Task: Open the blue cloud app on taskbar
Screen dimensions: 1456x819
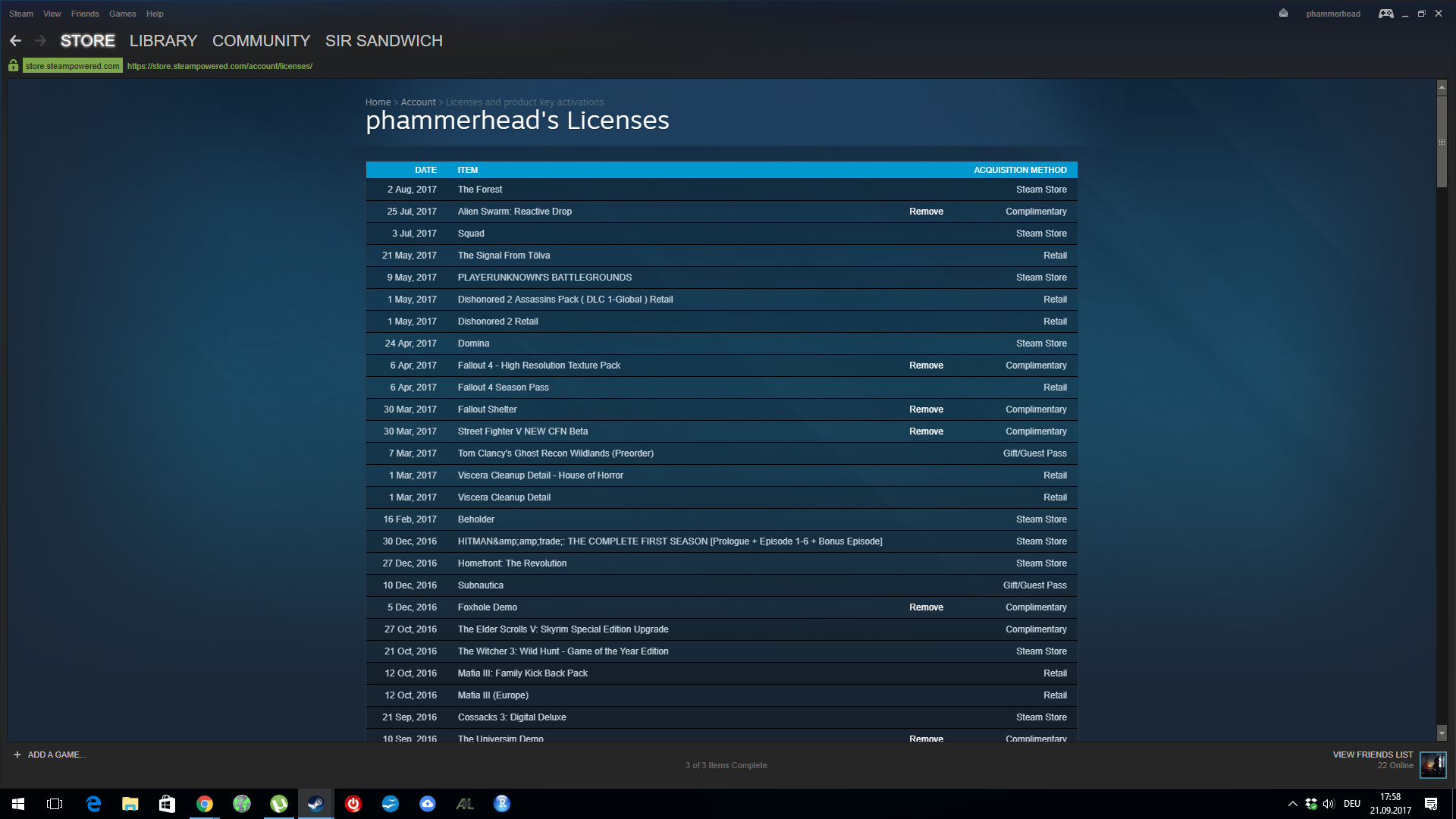Action: tap(428, 804)
